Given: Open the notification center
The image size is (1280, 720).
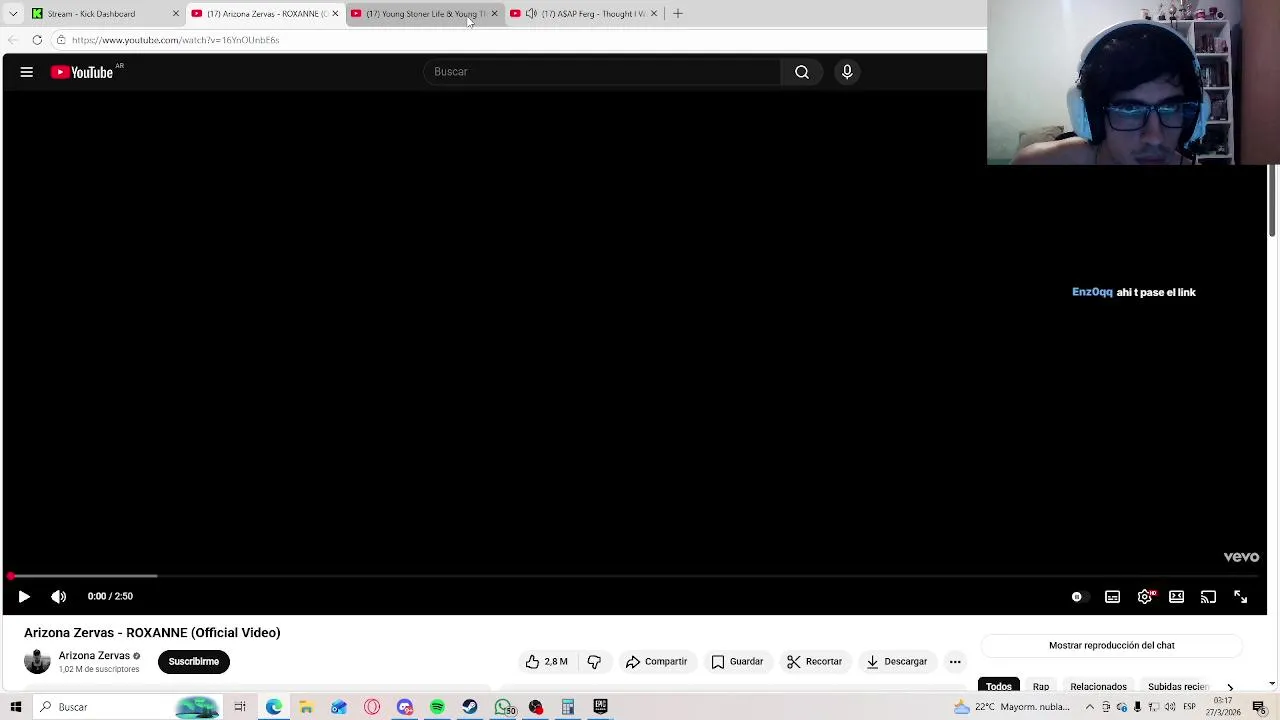Looking at the screenshot, I should coord(1260,707).
